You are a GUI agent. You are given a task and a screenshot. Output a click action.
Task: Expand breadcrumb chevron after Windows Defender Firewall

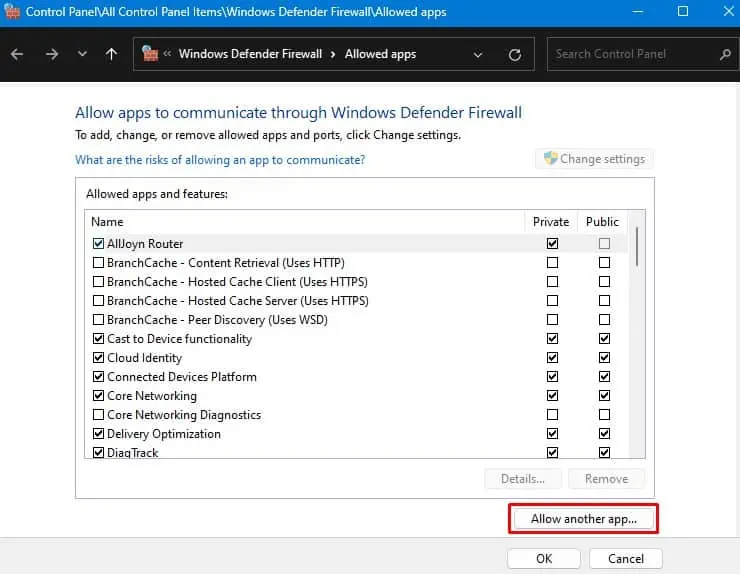(x=333, y=54)
